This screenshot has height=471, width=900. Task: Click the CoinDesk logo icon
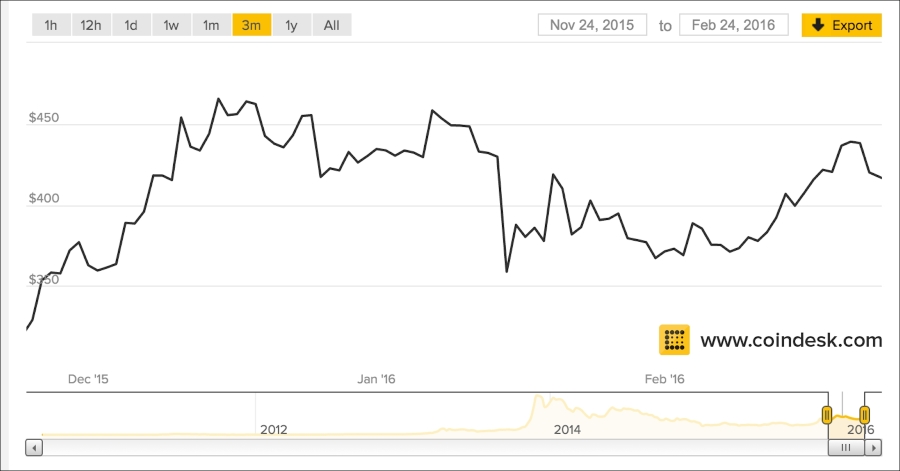pyautogui.click(x=674, y=340)
